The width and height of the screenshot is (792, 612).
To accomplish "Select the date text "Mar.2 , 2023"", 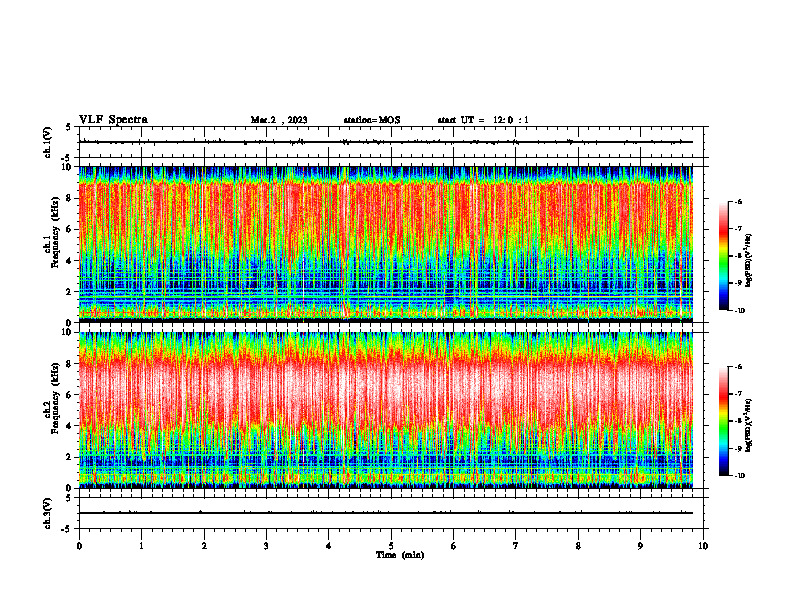I will (279, 120).
